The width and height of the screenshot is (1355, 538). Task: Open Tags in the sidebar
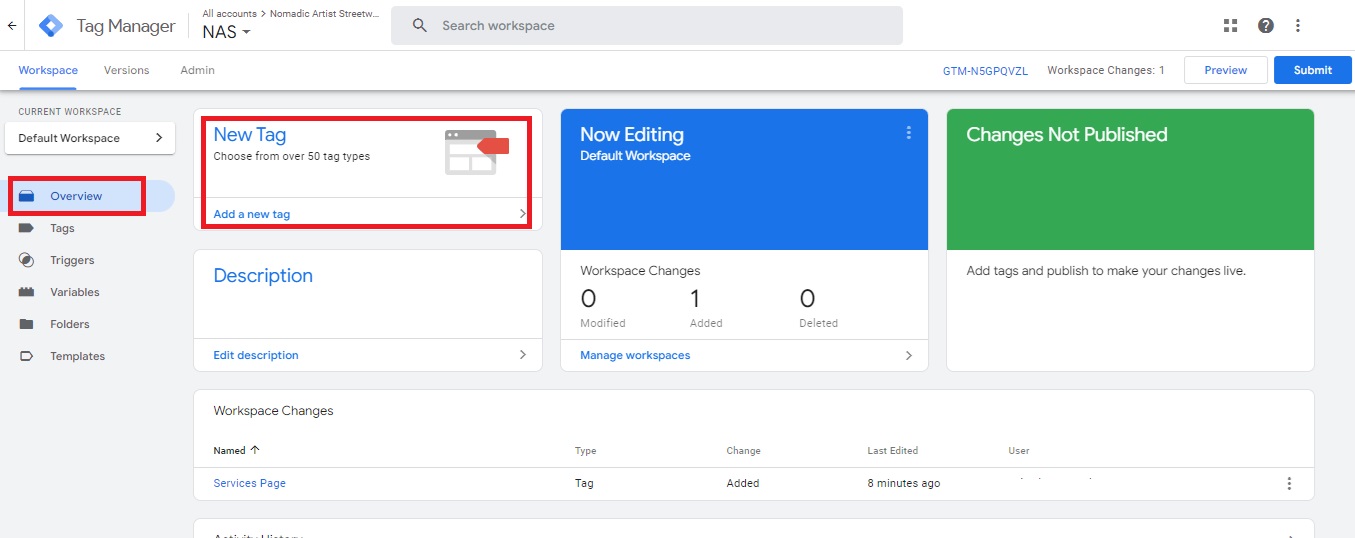(62, 228)
